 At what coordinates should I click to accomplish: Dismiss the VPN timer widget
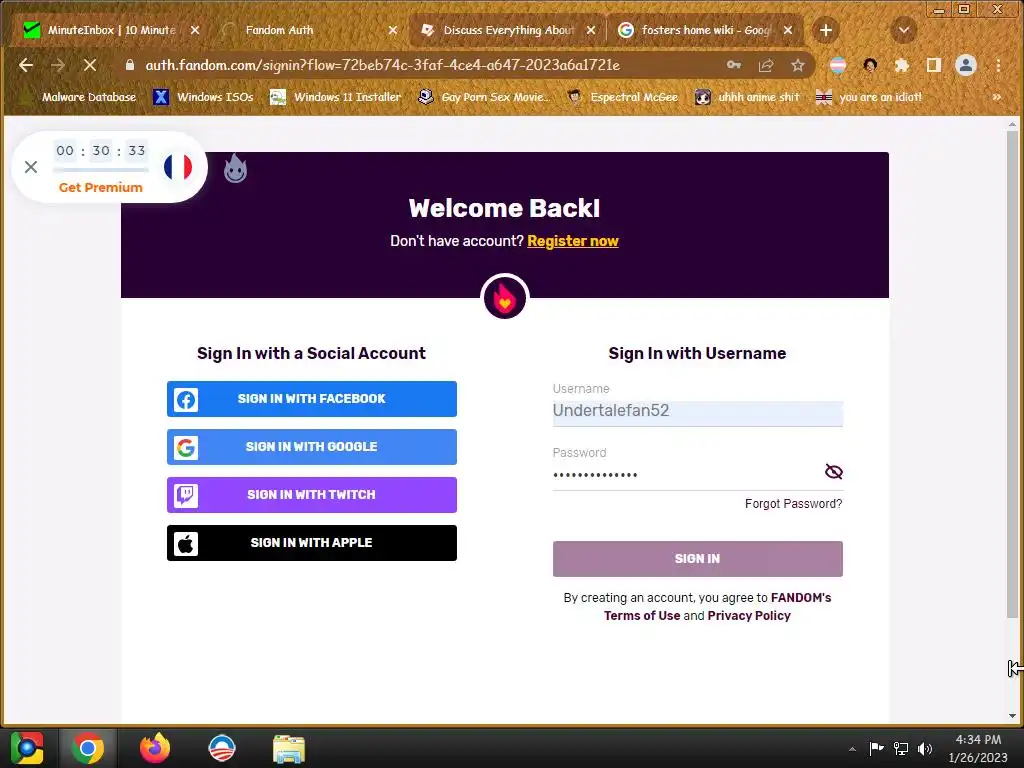tap(31, 167)
